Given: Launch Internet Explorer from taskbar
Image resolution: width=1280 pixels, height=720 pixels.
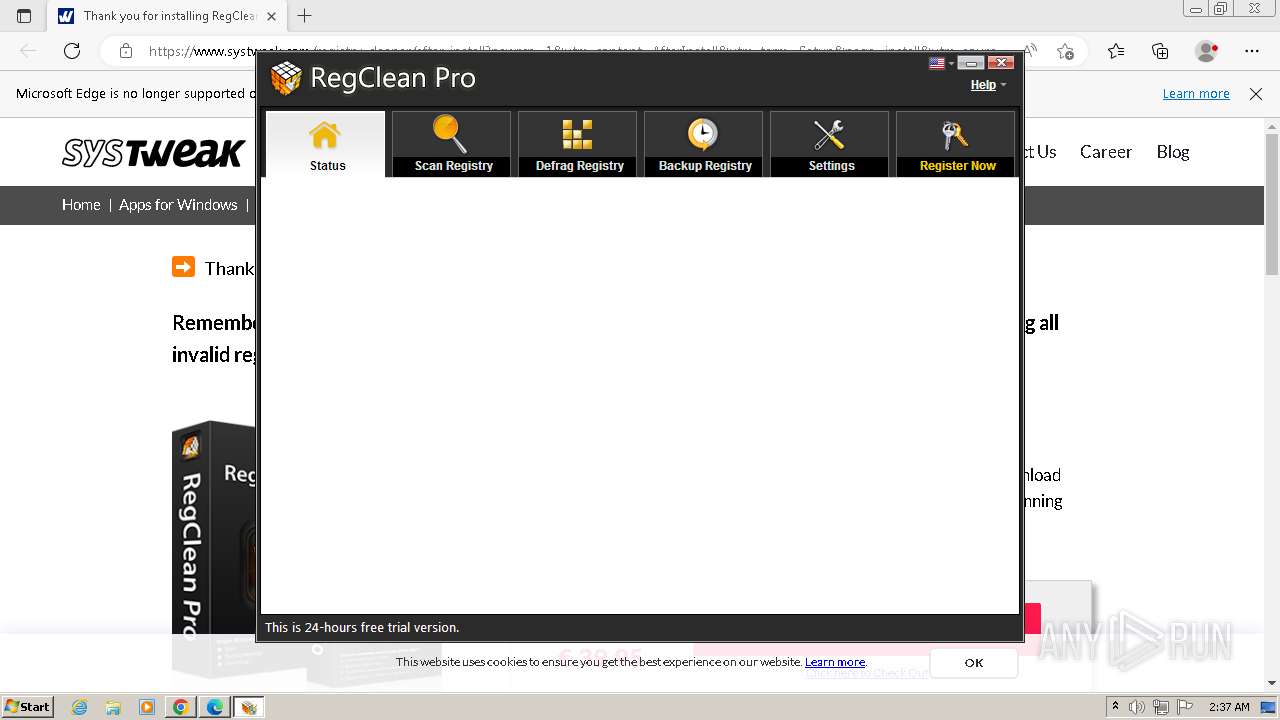Looking at the screenshot, I should point(80,707).
